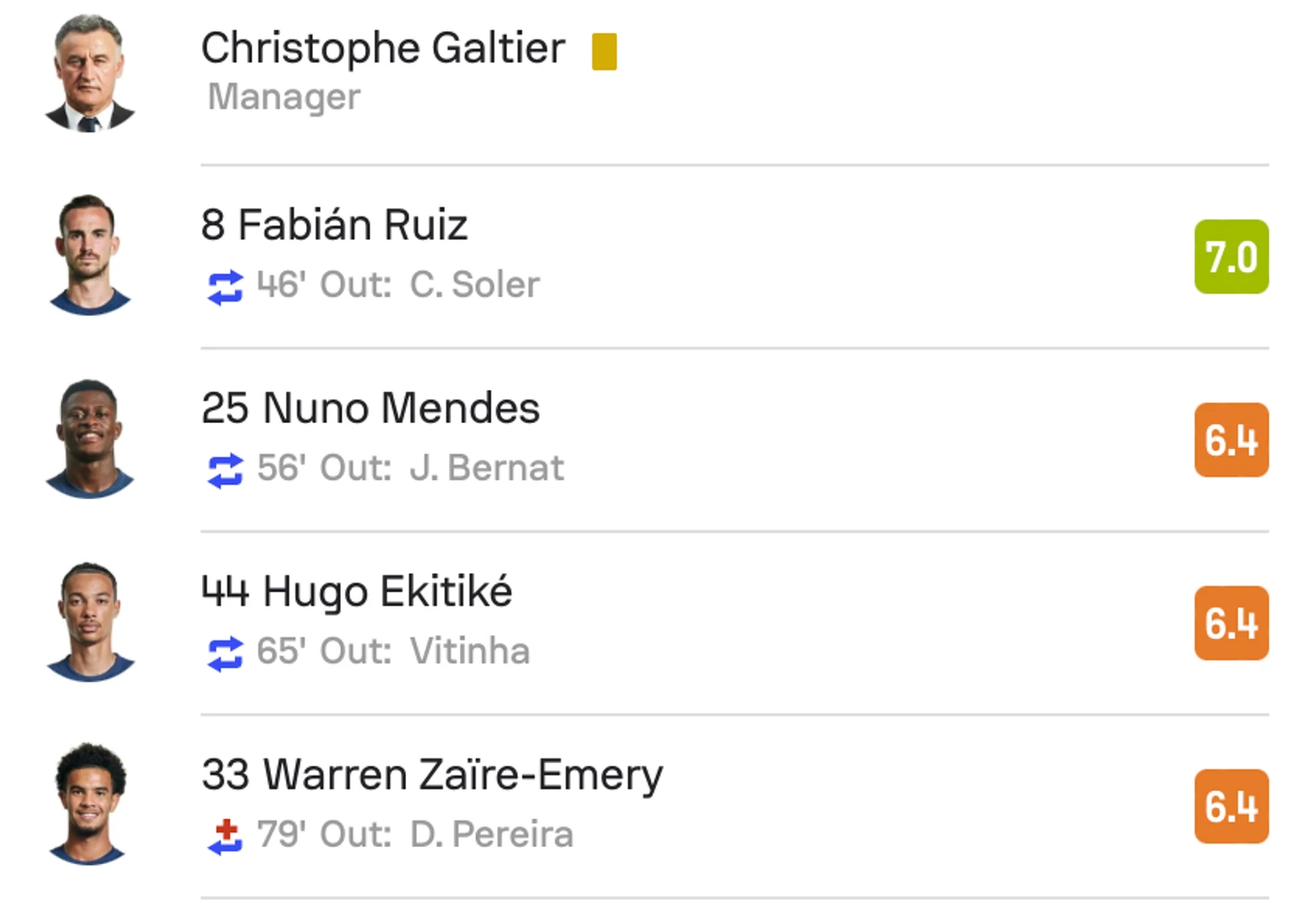Open Christophe Galtier's manager photo
Image resolution: width=1306 pixels, height=924 pixels.
pos(89,73)
